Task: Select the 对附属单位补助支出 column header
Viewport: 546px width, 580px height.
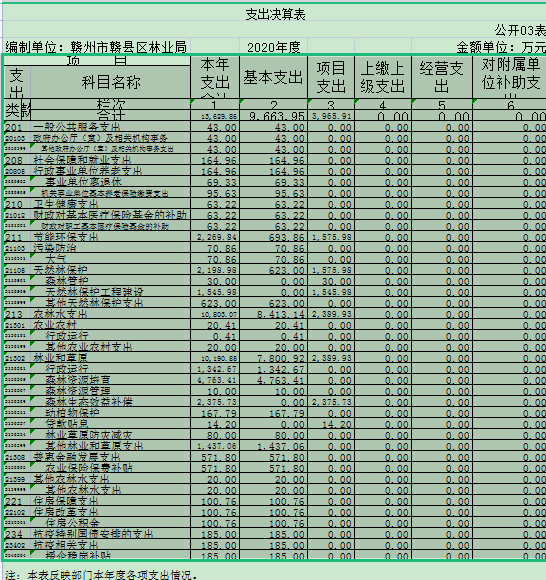Action: 510,77
